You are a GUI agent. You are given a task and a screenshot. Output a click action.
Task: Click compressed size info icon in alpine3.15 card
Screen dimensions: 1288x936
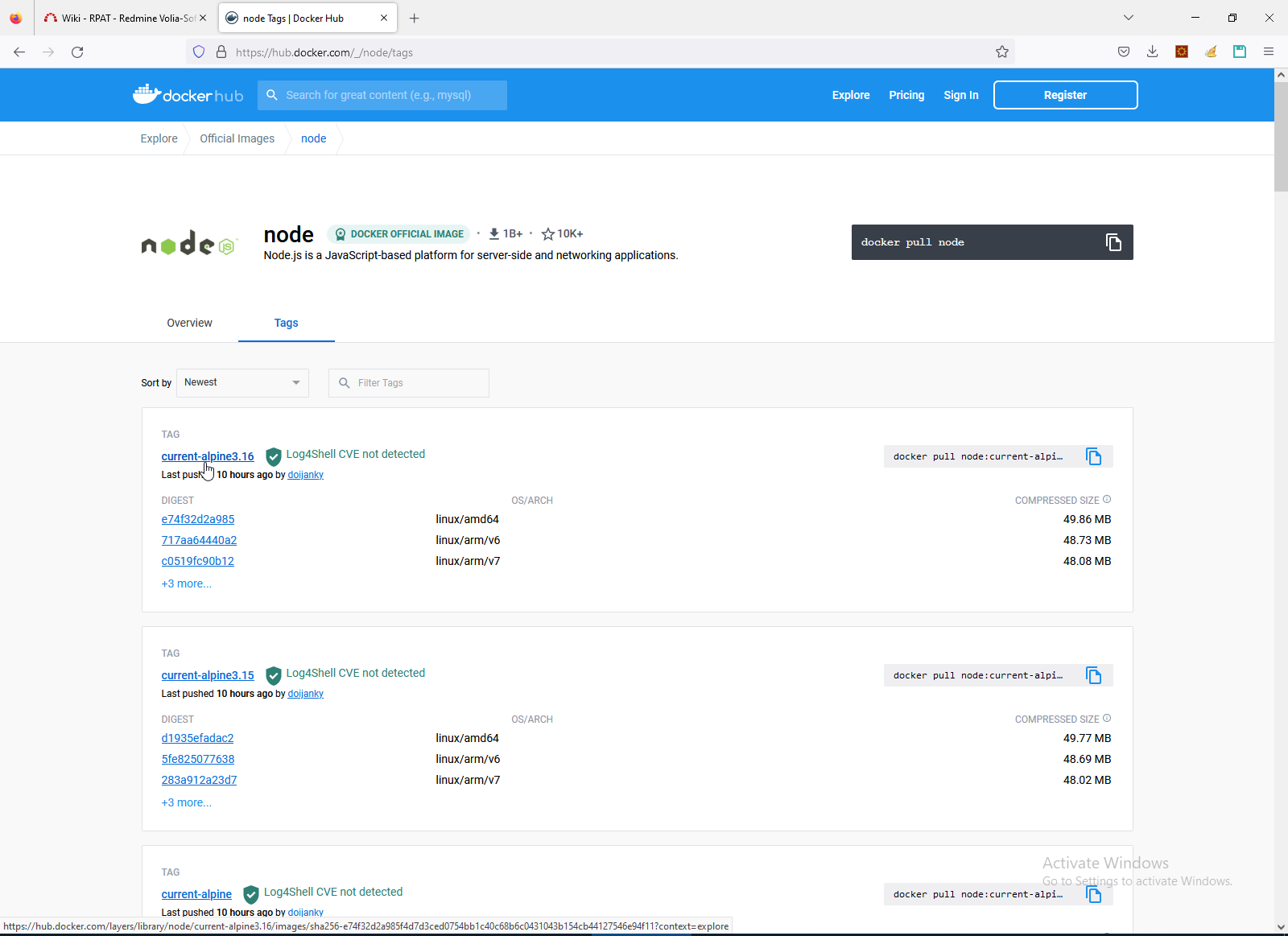click(1107, 719)
